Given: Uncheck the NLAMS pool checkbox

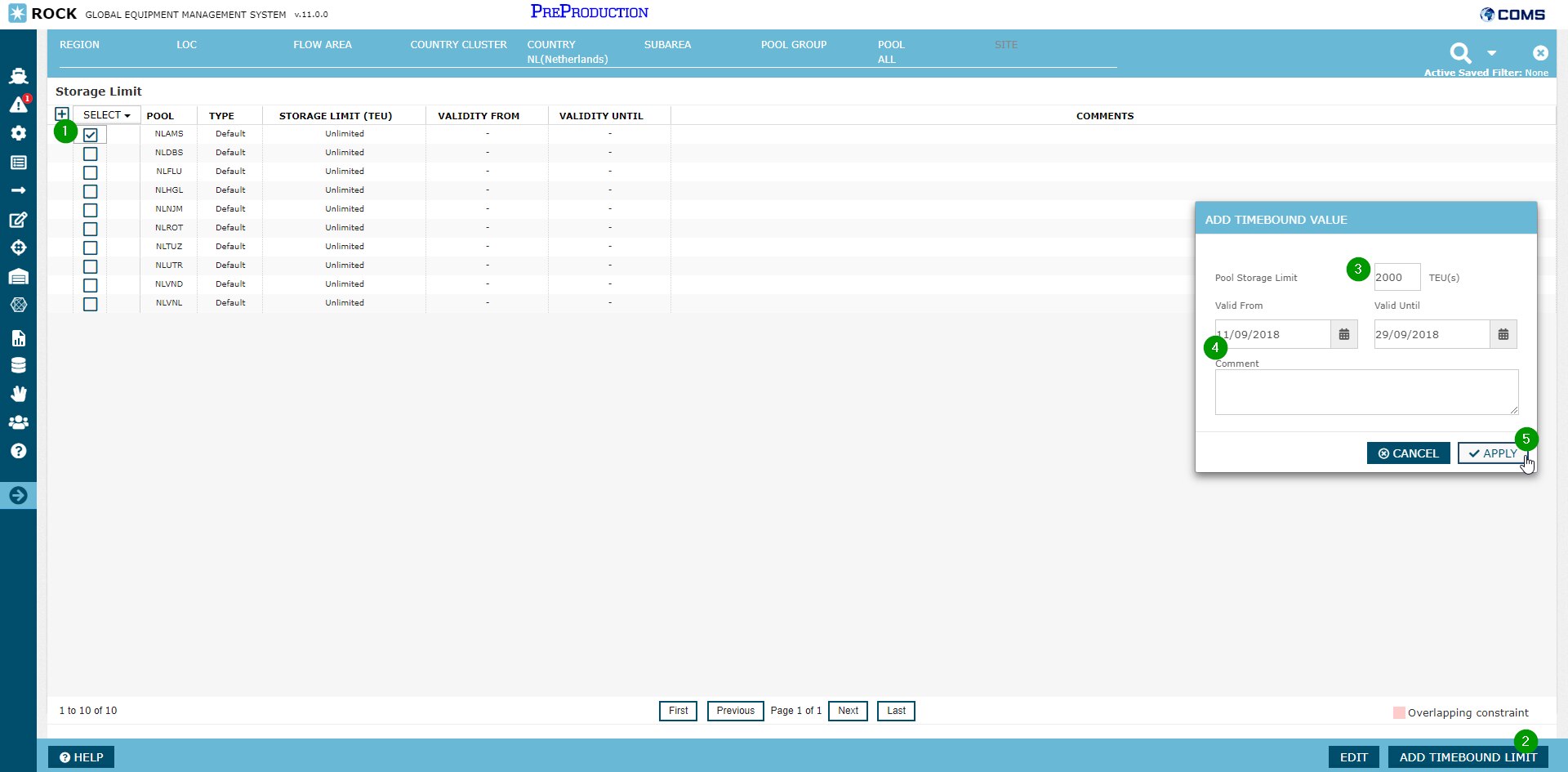Looking at the screenshot, I should tap(91, 135).
